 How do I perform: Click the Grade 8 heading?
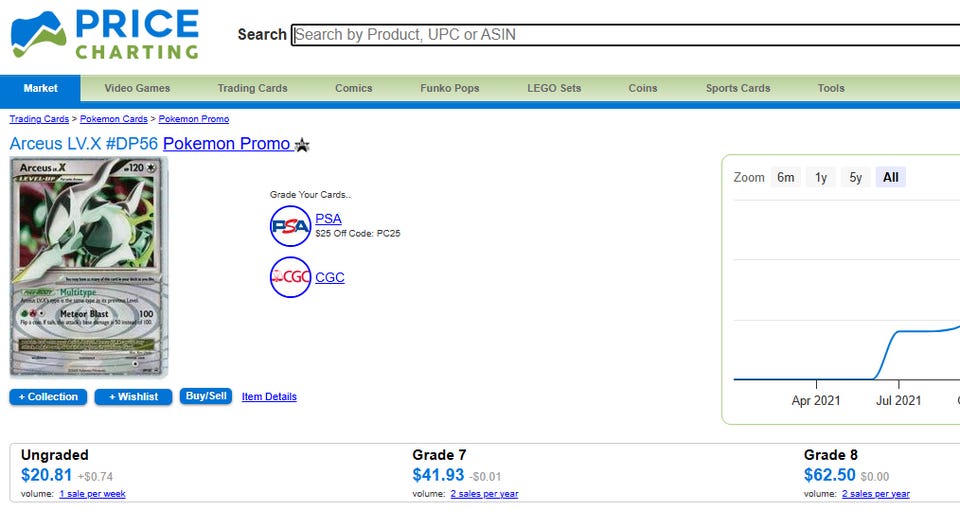[x=831, y=455]
